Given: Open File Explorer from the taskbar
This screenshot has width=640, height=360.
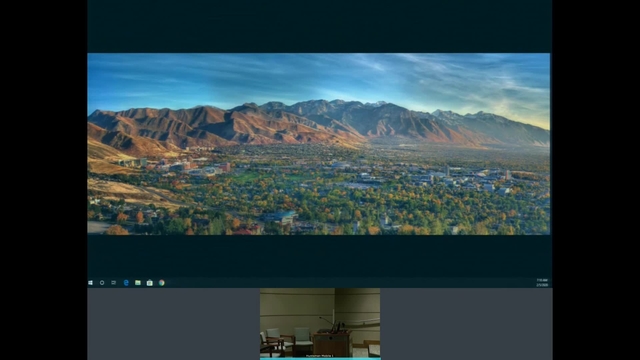Looking at the screenshot, I should [x=138, y=282].
